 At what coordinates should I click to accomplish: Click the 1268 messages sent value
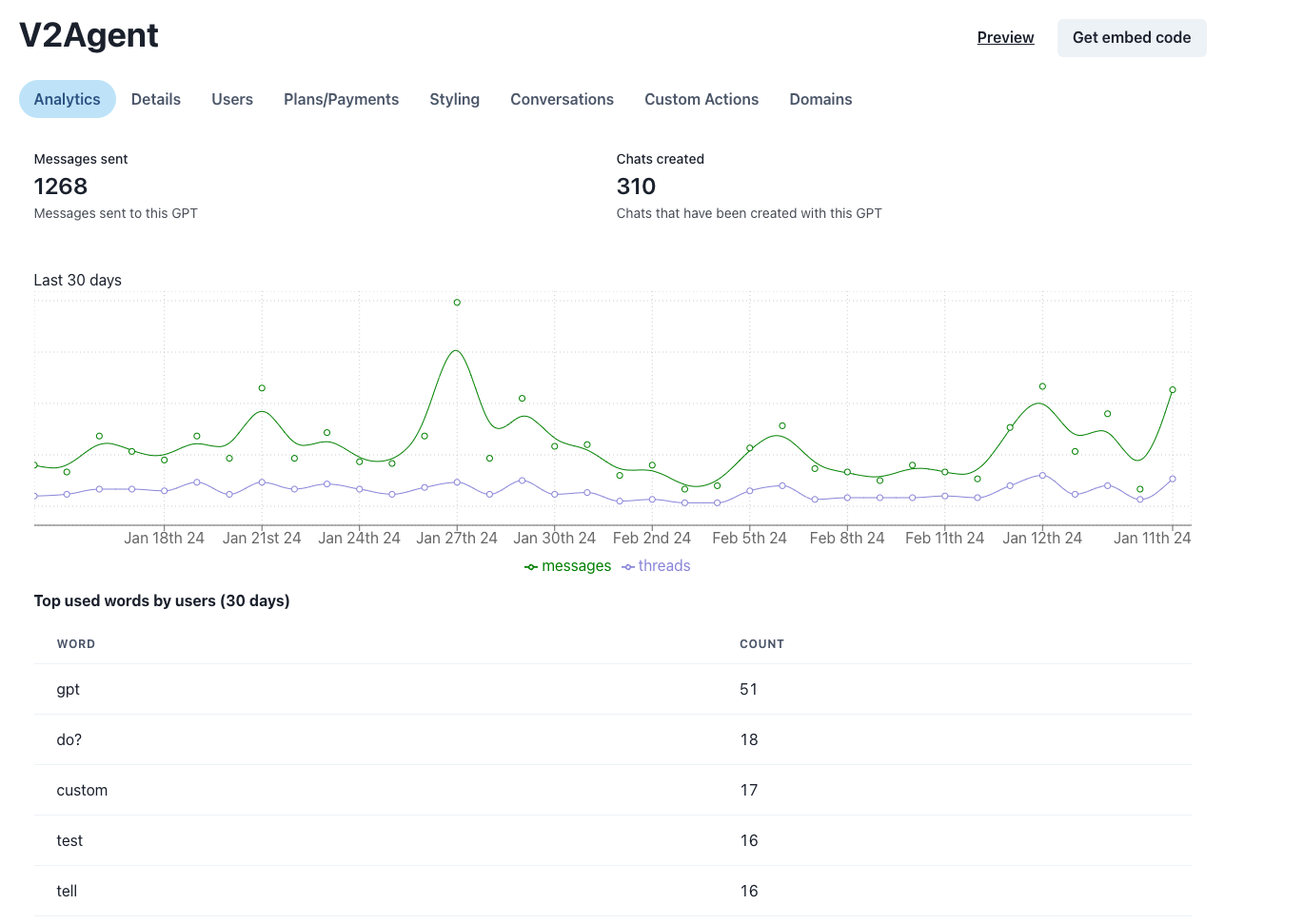point(61,187)
